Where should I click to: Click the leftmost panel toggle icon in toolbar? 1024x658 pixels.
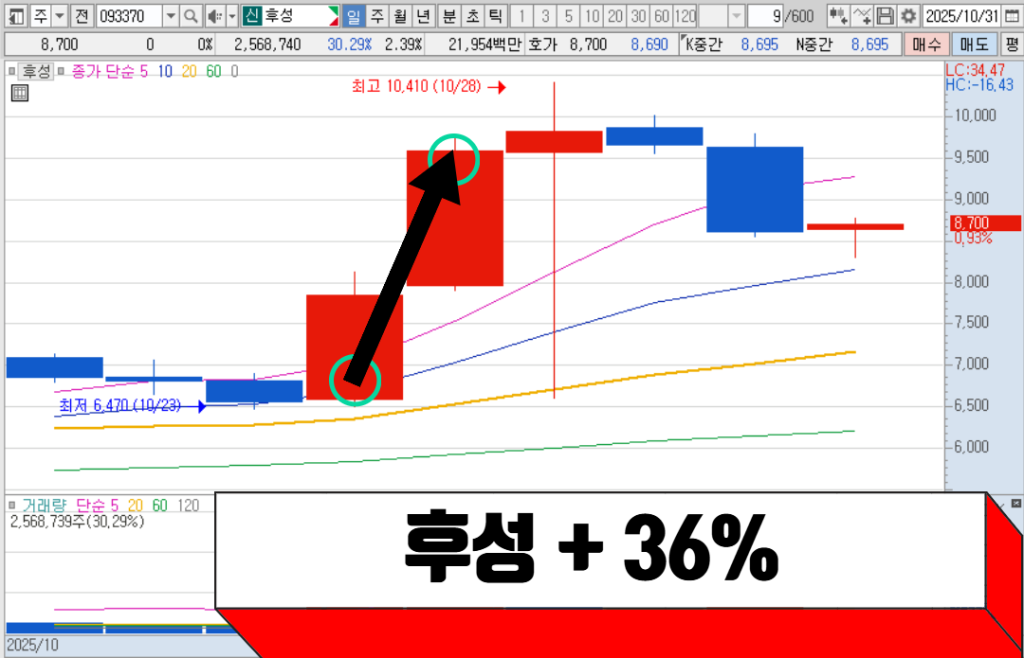(16, 16)
